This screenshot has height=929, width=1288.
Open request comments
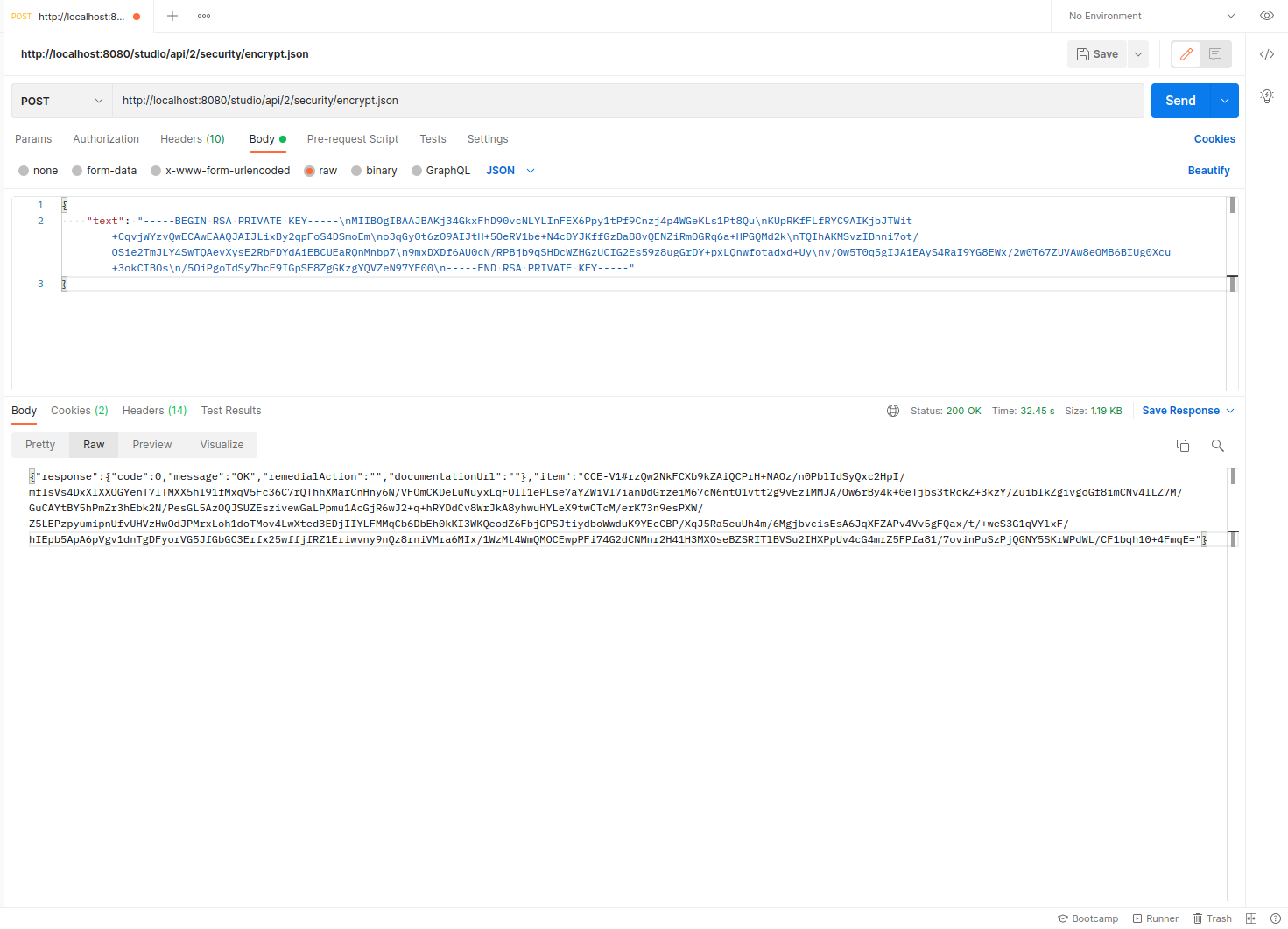tap(1216, 53)
